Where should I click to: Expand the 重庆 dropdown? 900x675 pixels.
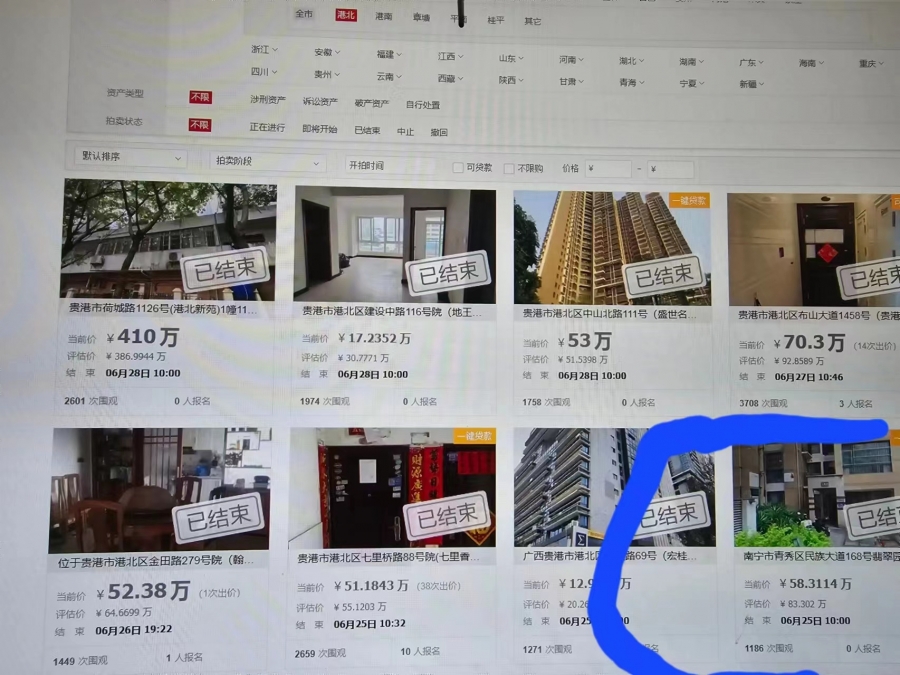pyautogui.click(x=871, y=64)
